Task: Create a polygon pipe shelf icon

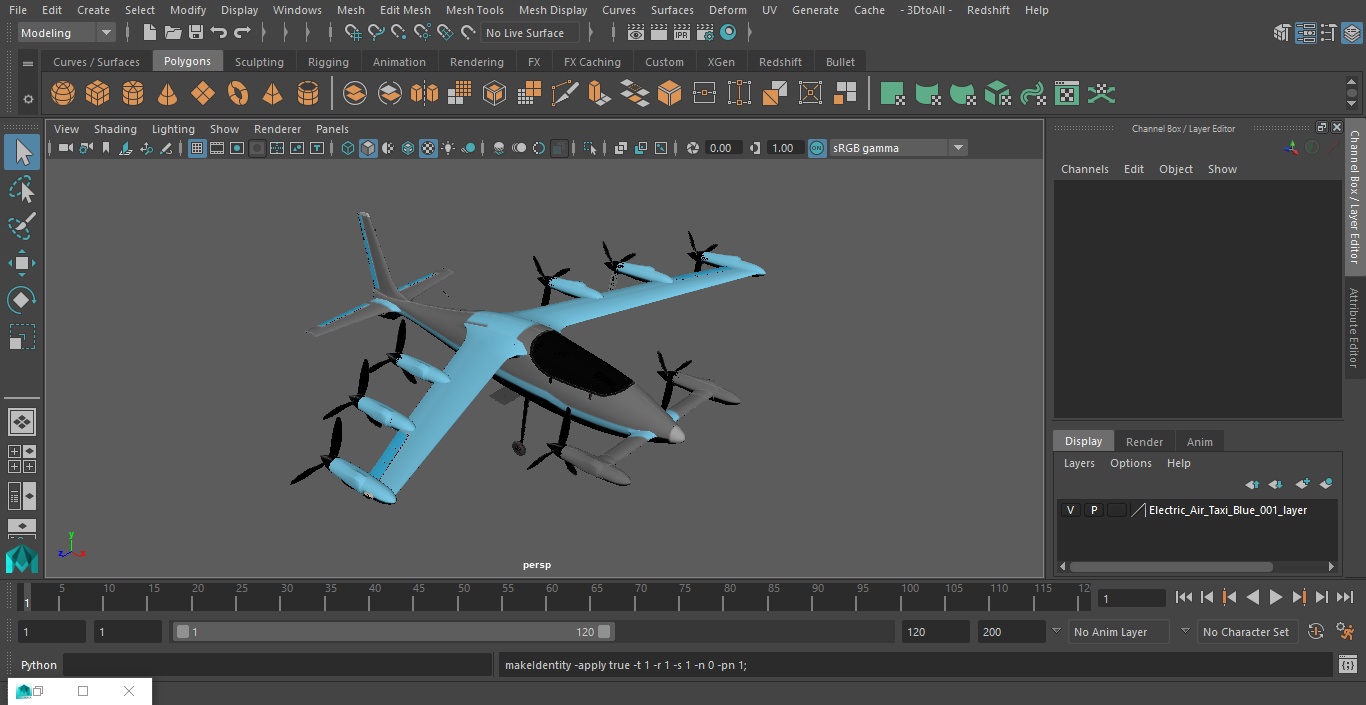Action: [308, 94]
